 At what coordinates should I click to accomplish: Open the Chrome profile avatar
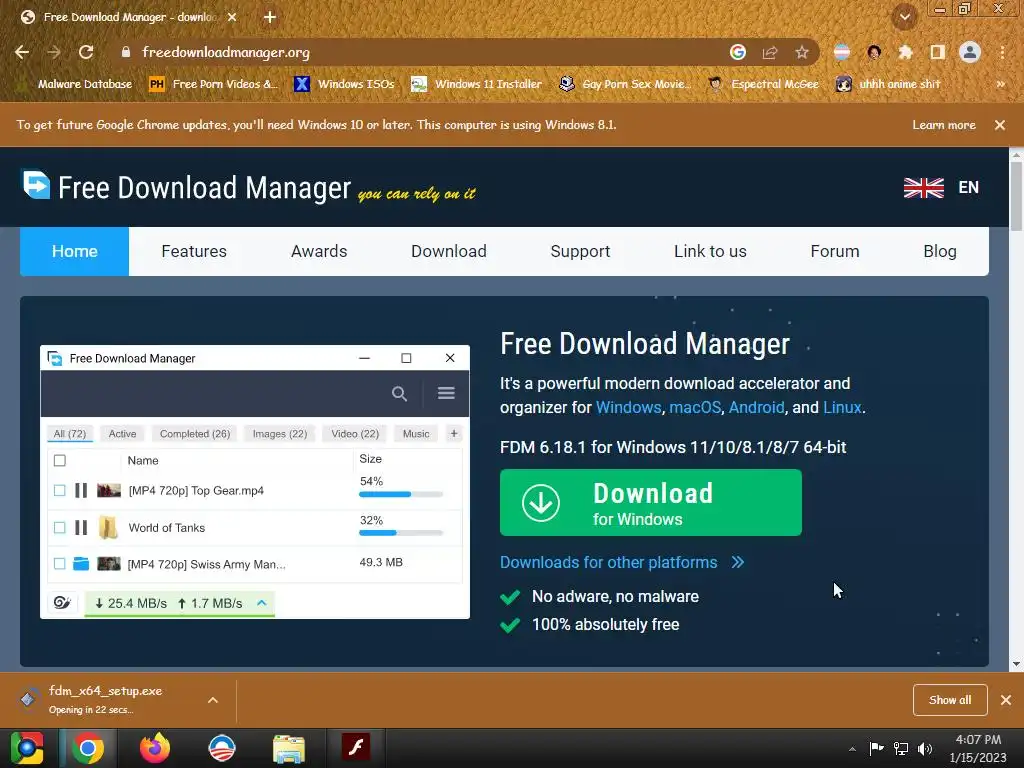click(x=970, y=52)
